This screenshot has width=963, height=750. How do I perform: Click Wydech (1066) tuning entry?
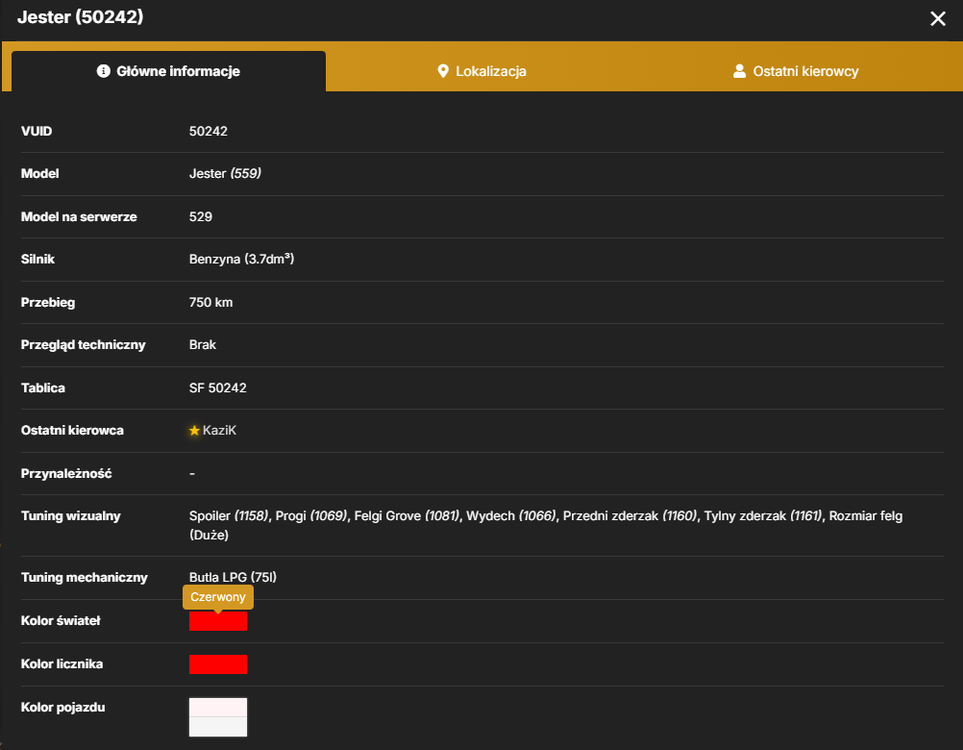click(511, 516)
